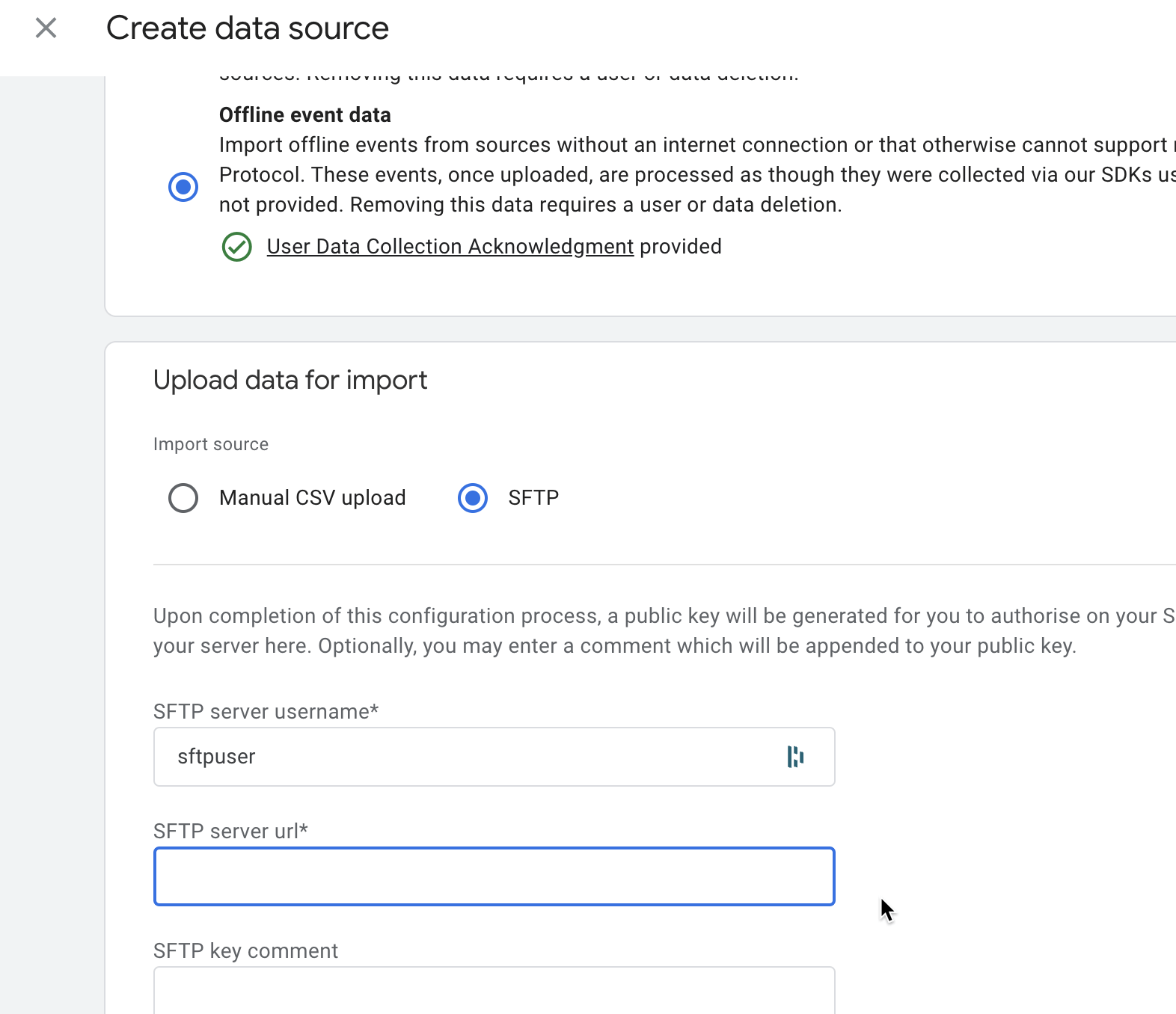Click the Manual CSV upload label text
This screenshot has height=1014, width=1176.
312,498
